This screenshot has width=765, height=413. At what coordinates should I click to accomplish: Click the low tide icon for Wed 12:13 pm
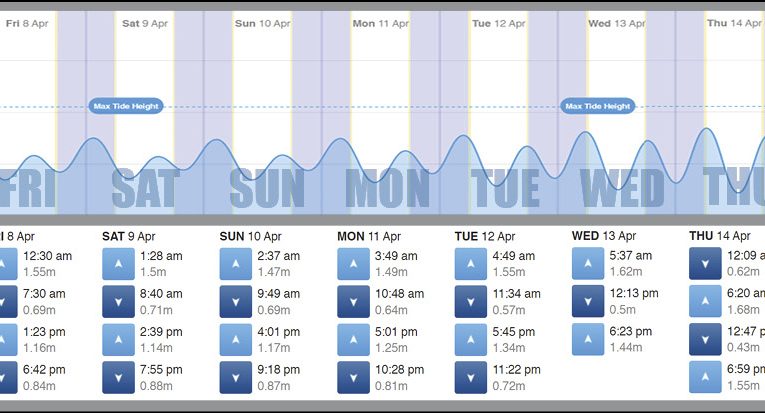(x=588, y=302)
